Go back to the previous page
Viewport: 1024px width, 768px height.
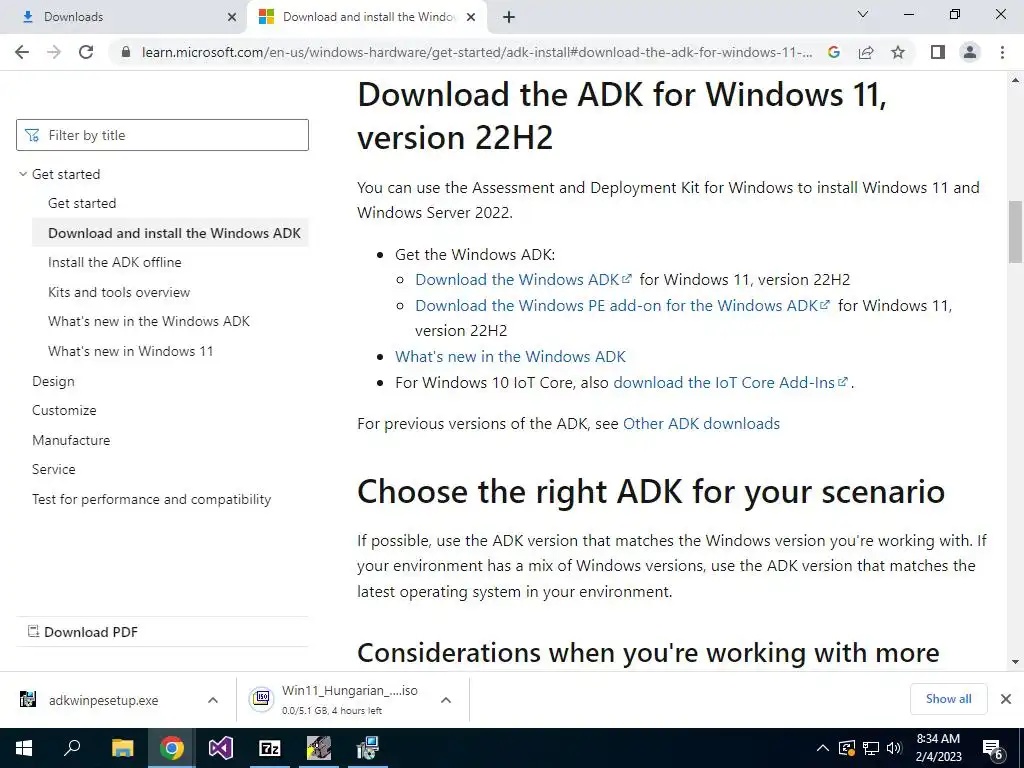[22, 52]
